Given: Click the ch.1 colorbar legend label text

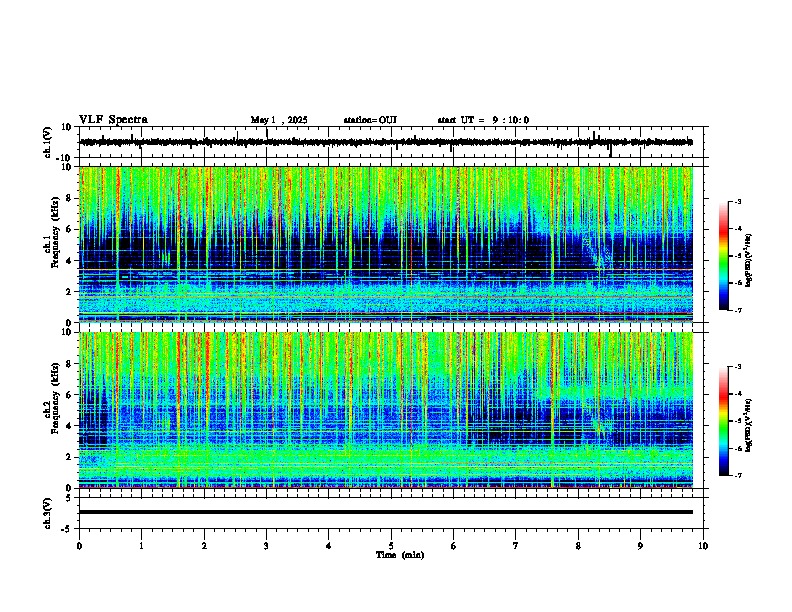Looking at the screenshot, I should 749,261.
